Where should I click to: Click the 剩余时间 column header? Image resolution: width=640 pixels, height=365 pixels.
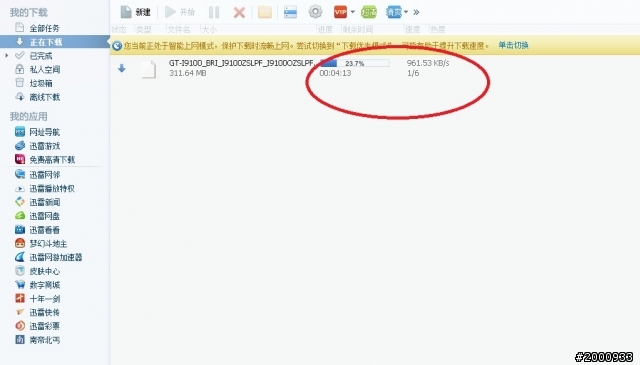[x=358, y=30]
